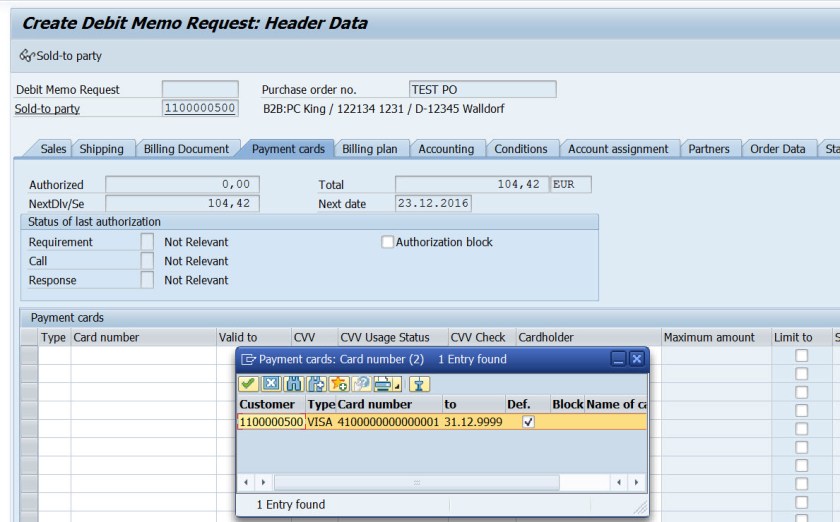Click the Authorized amount field
This screenshot has width=840, height=522.
(182, 184)
